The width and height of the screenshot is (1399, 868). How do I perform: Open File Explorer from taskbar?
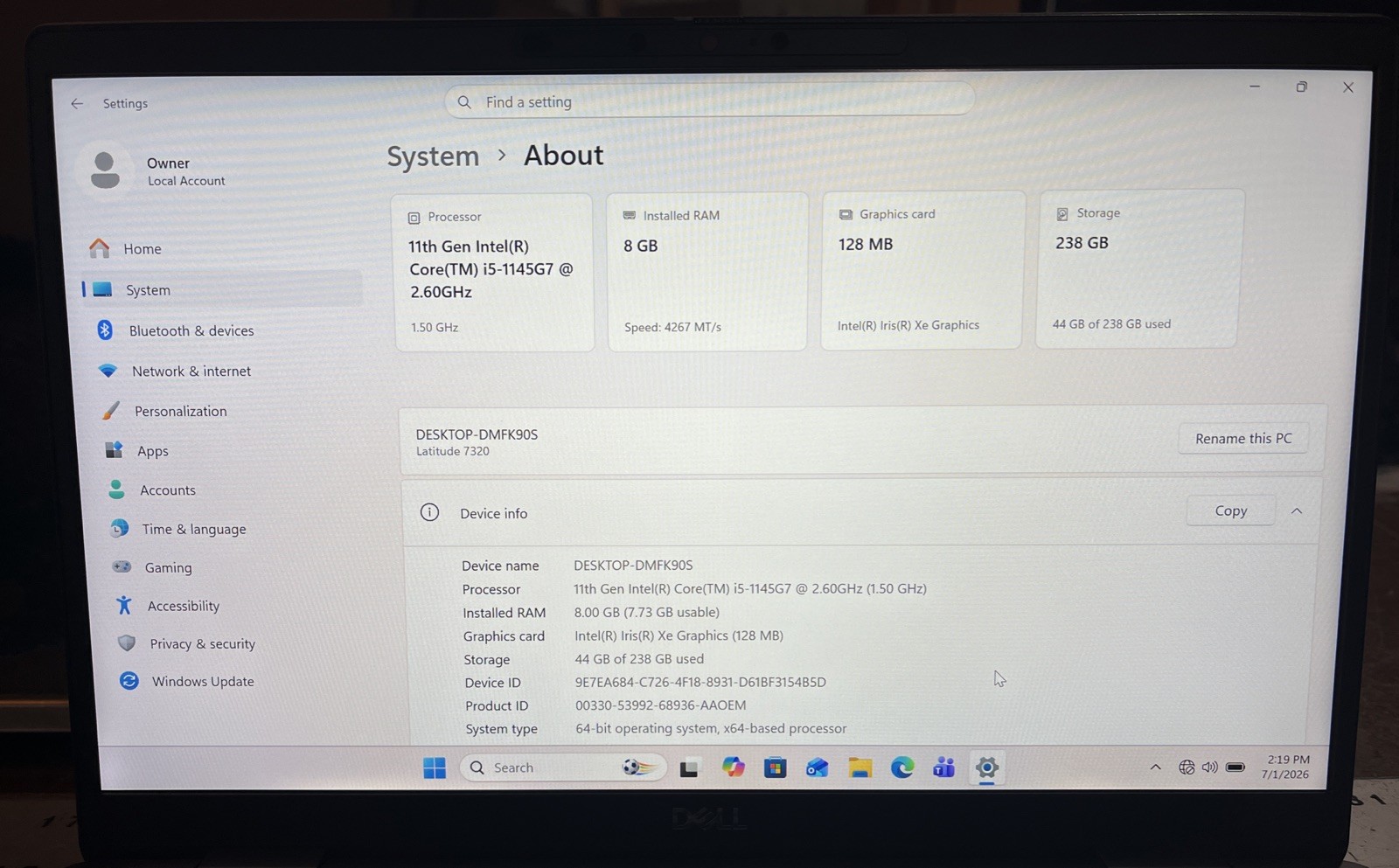(x=860, y=767)
